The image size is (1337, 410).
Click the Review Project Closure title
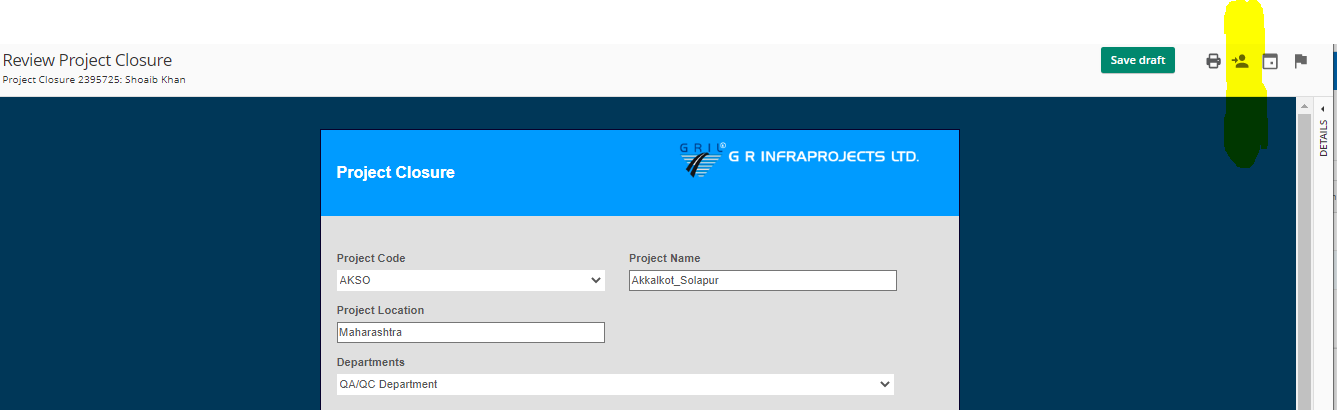click(x=87, y=60)
